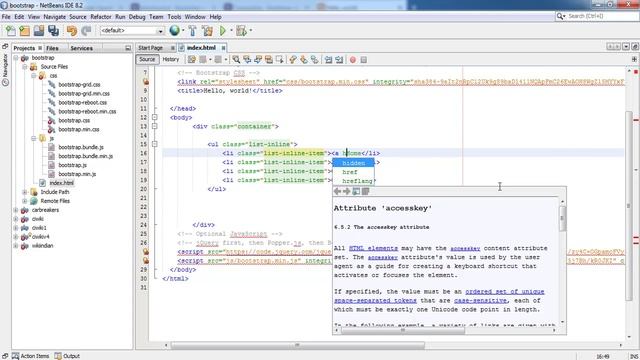Click the Find Previous Occurrence icon
640x360 pixels.
pos(247,60)
